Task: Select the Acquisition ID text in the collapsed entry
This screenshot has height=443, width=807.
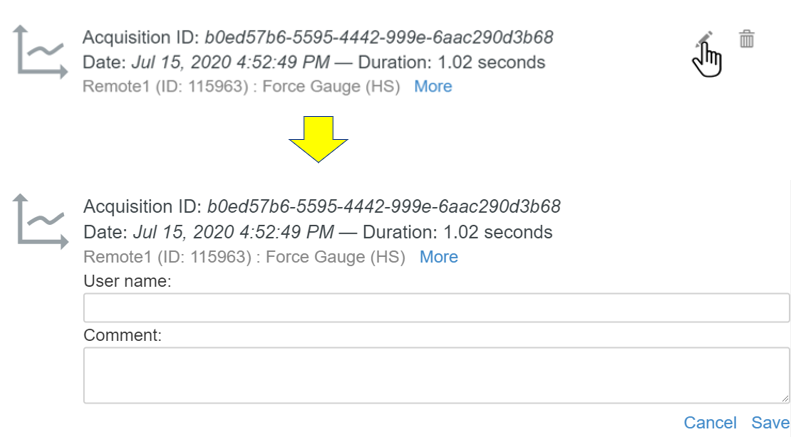Action: point(318,38)
